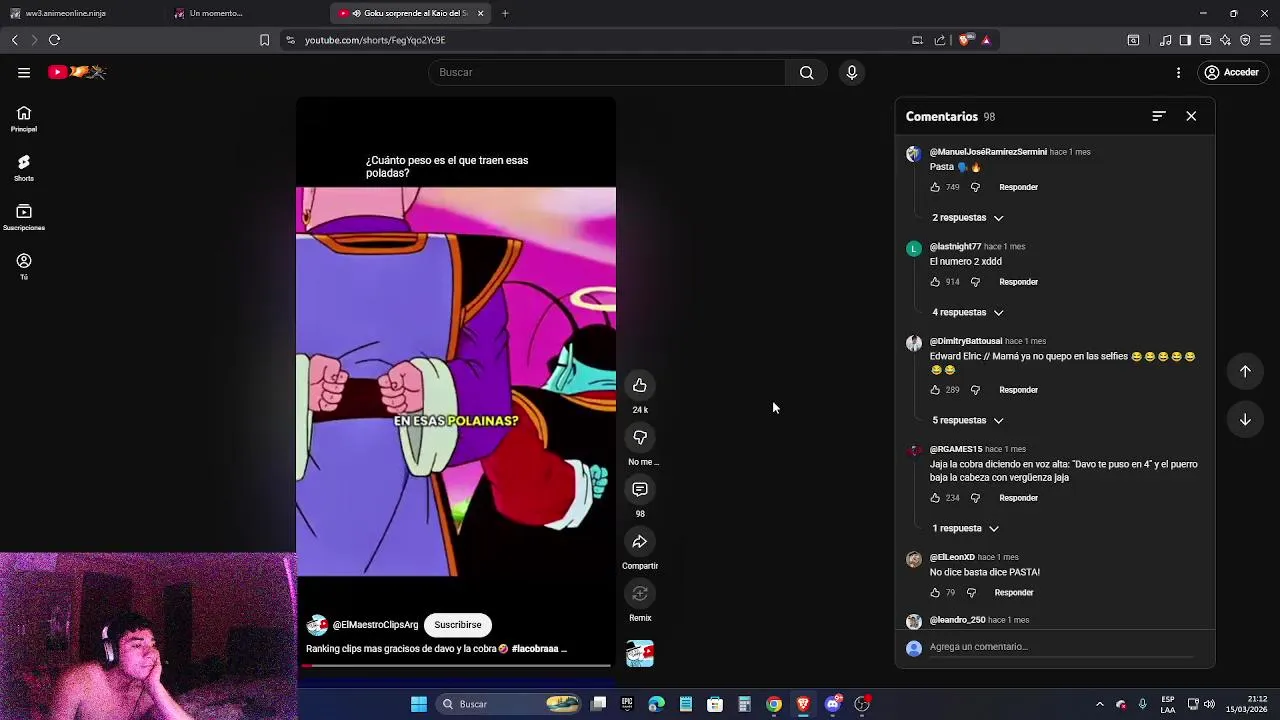This screenshot has width=1280, height=720.
Task: Go to previous short with up arrow
Action: coord(1245,372)
